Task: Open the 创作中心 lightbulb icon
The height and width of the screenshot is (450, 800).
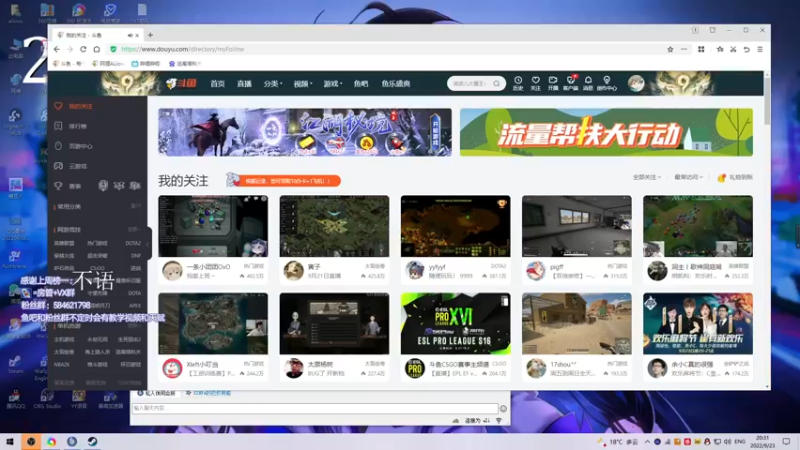Action: pyautogui.click(x=607, y=83)
